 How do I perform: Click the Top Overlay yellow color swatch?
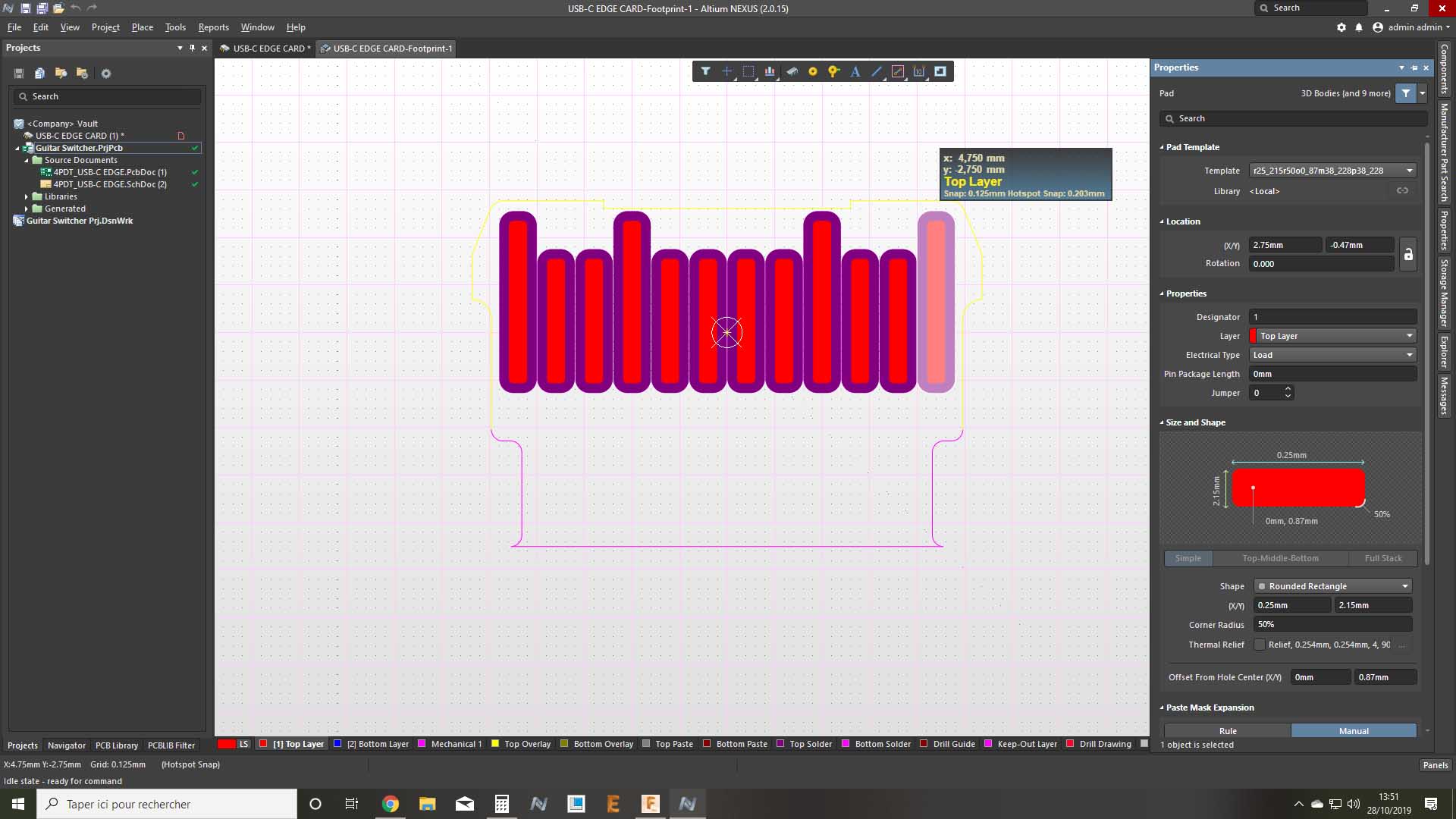(495, 744)
